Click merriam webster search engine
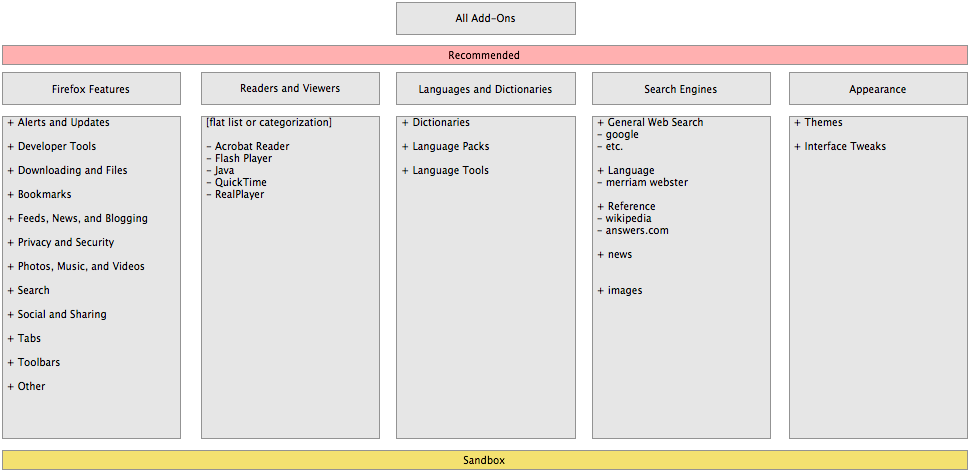 [646, 182]
